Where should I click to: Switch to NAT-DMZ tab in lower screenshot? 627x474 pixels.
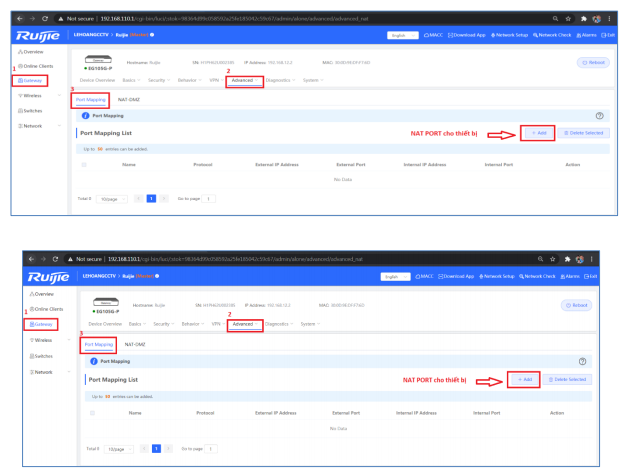[x=134, y=343]
